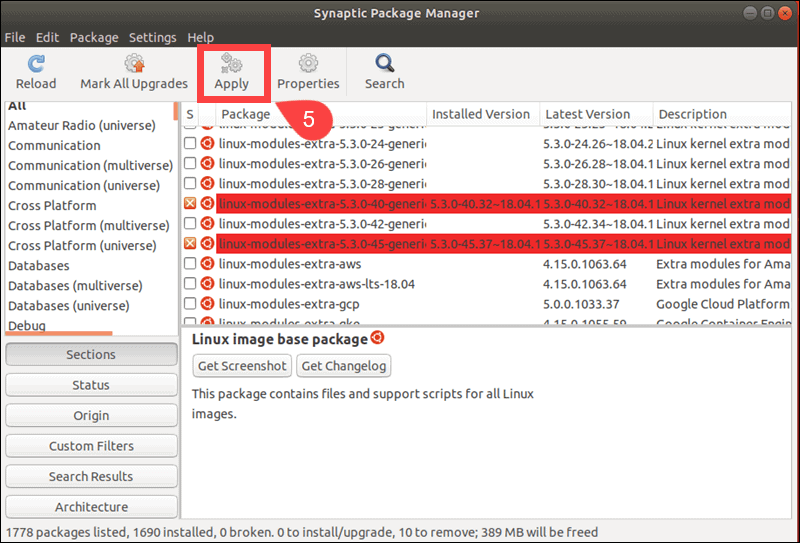Screen dimensions: 800x543
Task: Switch to the Origin filter
Action: (x=91, y=416)
